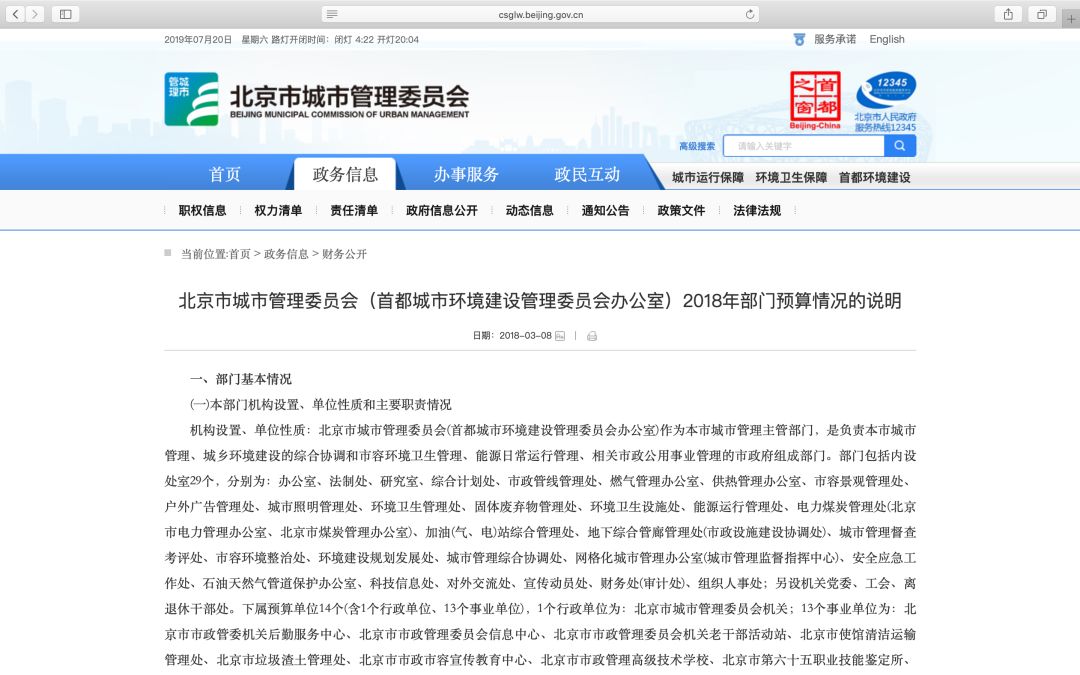Image resolution: width=1080 pixels, height=675 pixels.
Task: Open the 责任清单 submenu item
Action: coord(354,211)
